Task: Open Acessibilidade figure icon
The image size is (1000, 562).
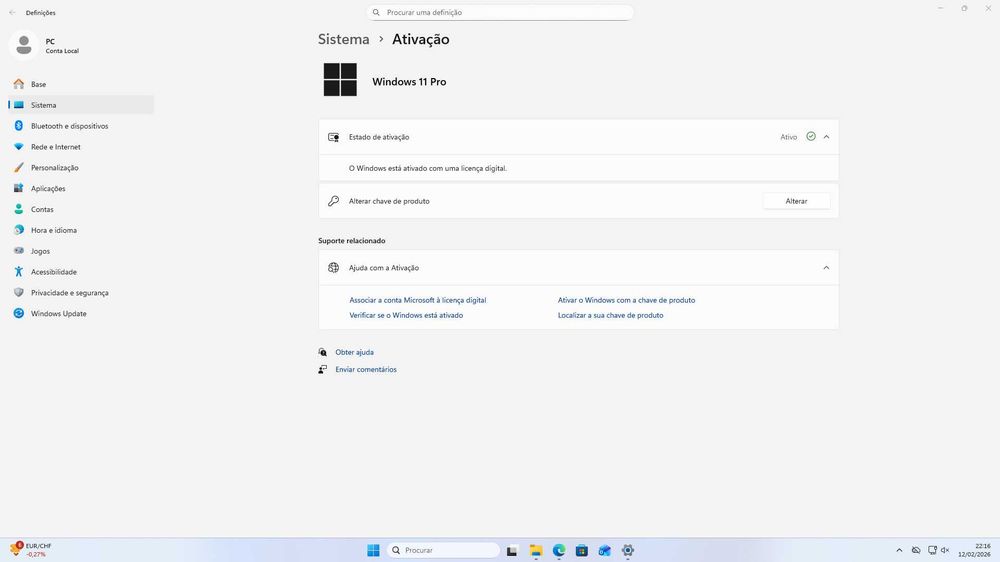Action: click(x=18, y=272)
